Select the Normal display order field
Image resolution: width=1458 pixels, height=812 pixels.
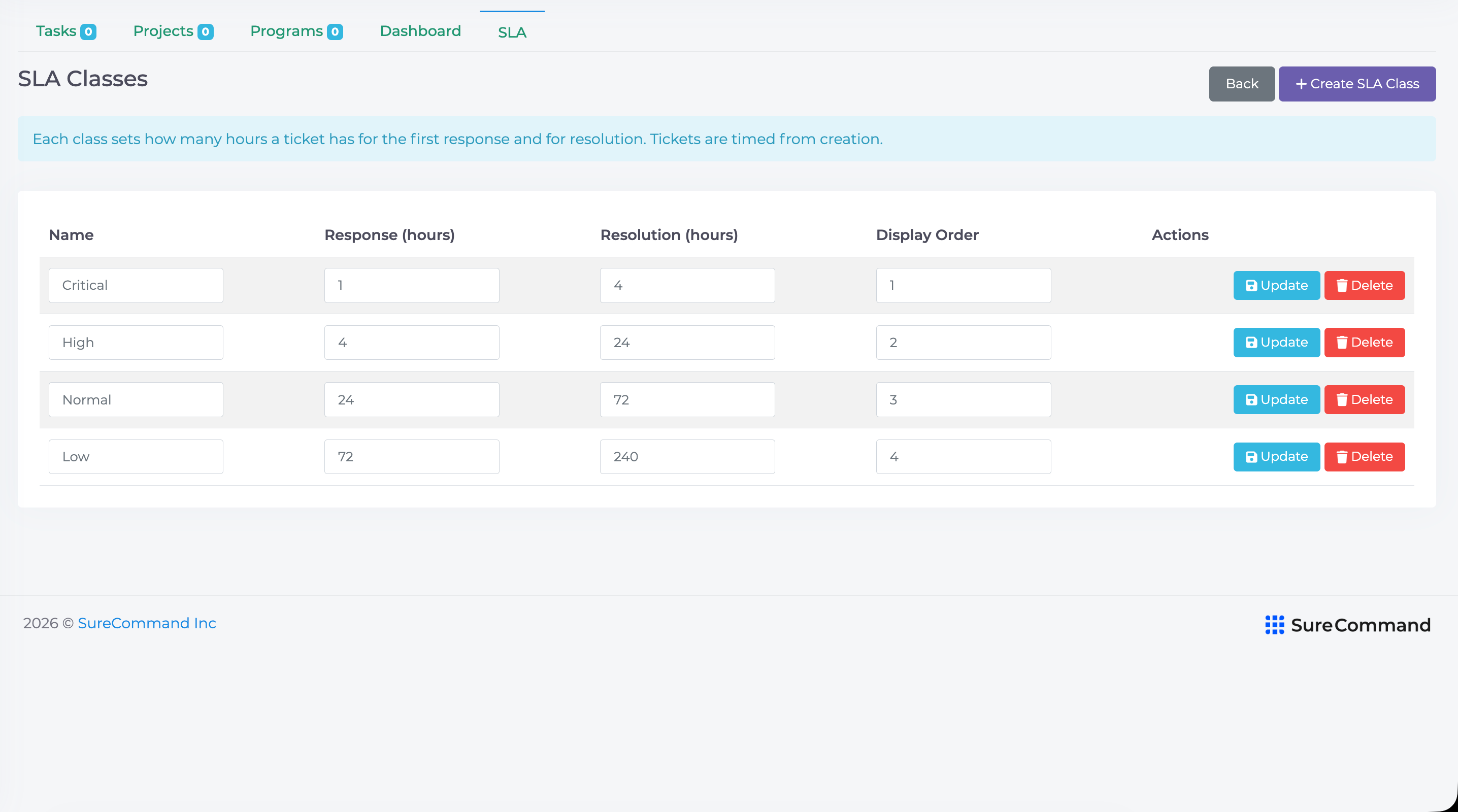pyautogui.click(x=964, y=399)
